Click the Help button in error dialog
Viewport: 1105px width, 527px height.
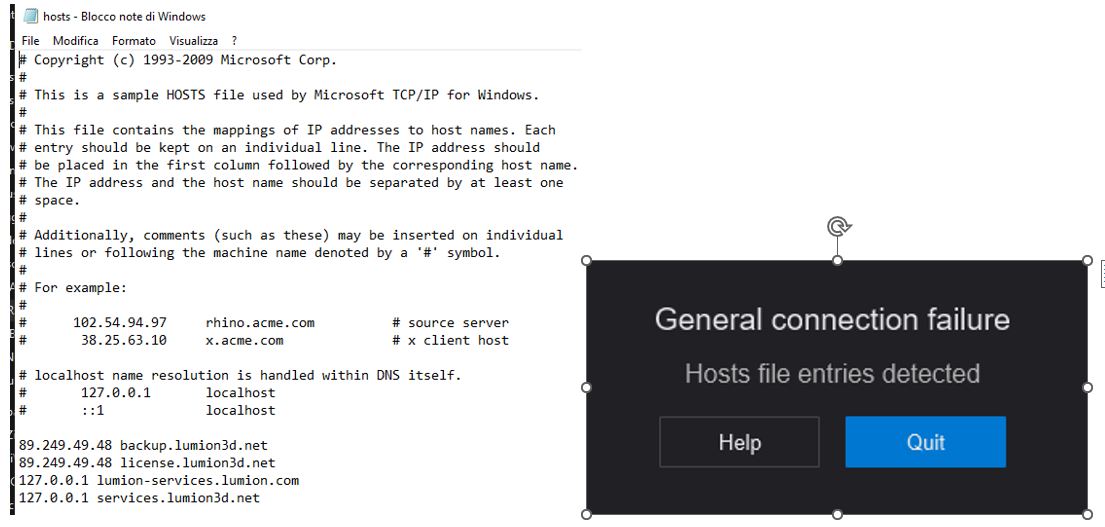739,442
